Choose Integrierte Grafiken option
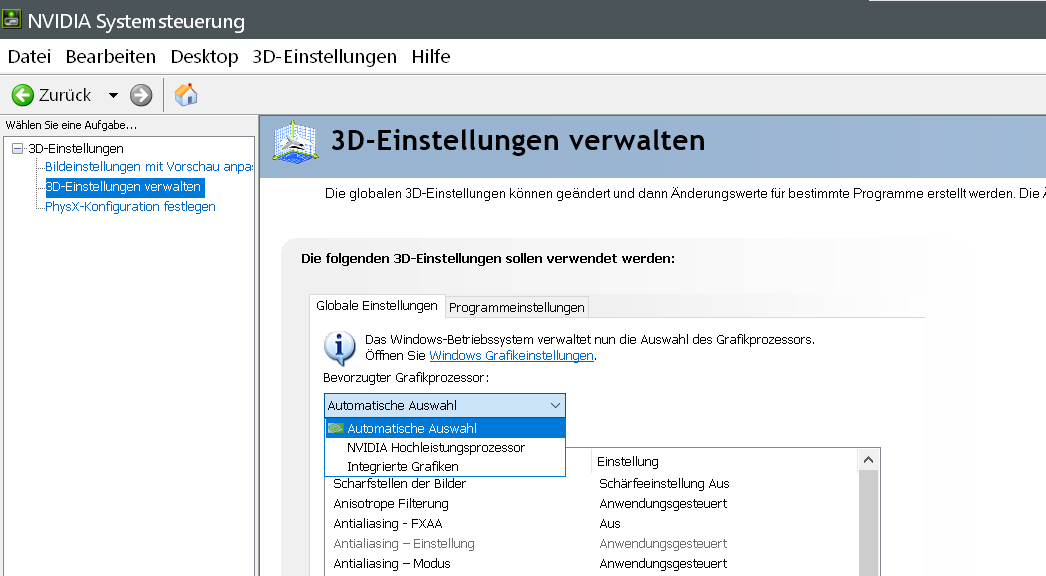This screenshot has width=1046, height=576. point(445,467)
